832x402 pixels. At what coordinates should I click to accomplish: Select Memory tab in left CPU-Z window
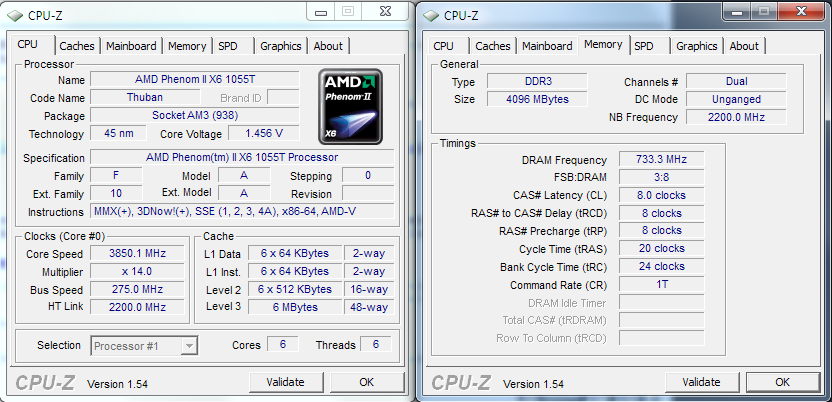187,46
